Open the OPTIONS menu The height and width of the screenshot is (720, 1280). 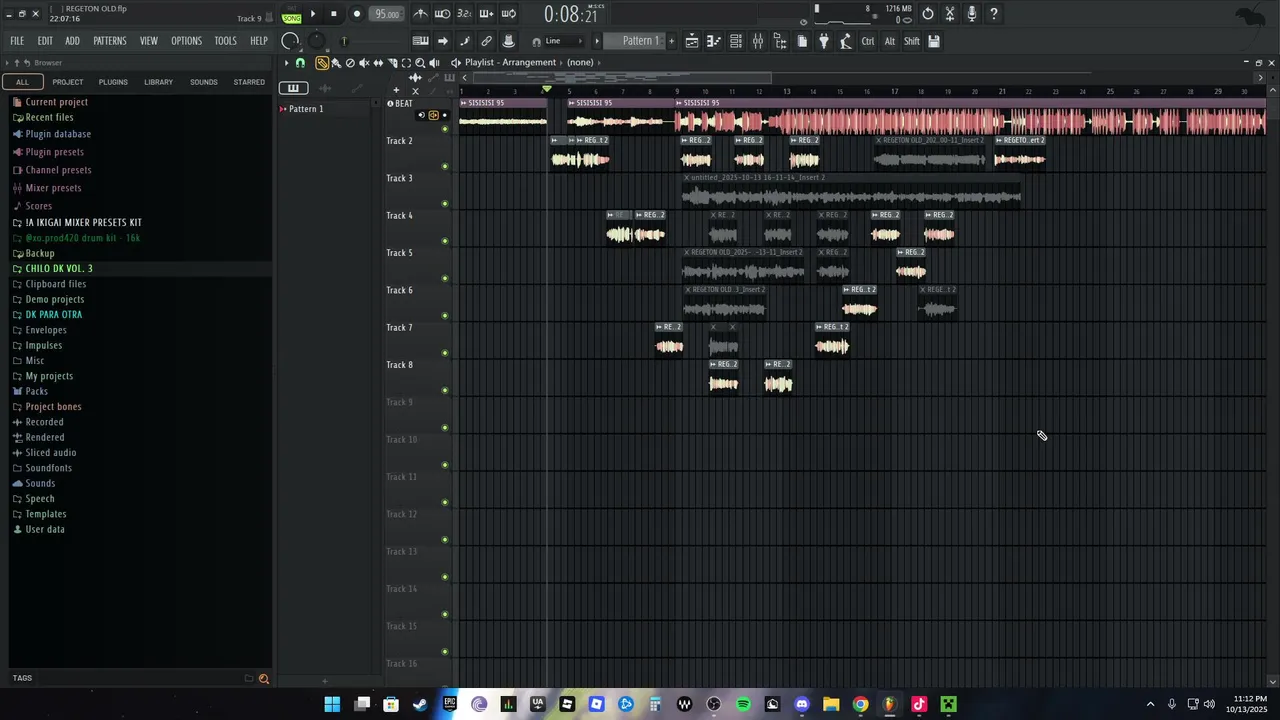[x=186, y=41]
